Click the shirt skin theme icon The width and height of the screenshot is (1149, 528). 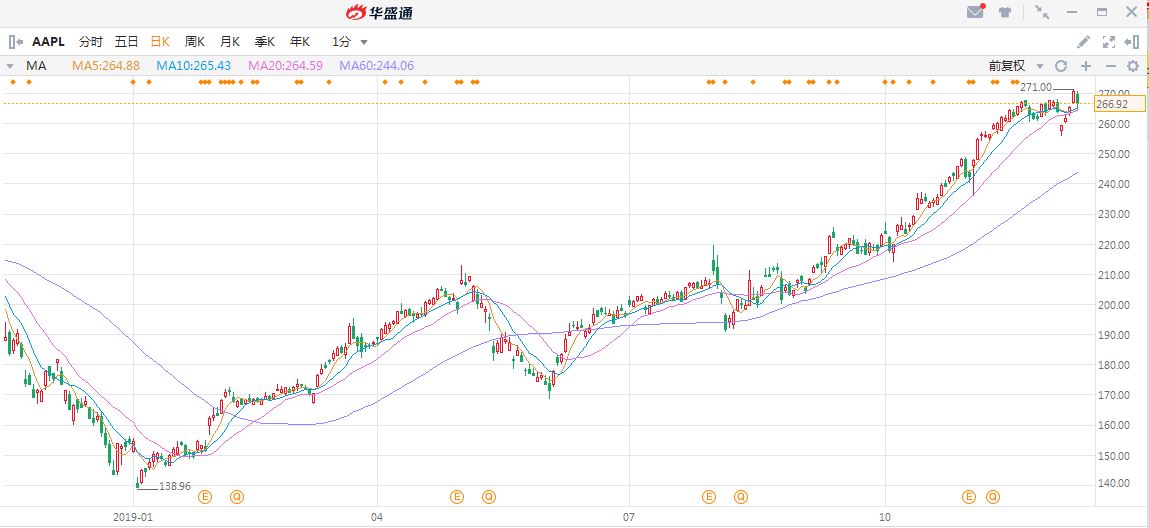coord(1005,12)
